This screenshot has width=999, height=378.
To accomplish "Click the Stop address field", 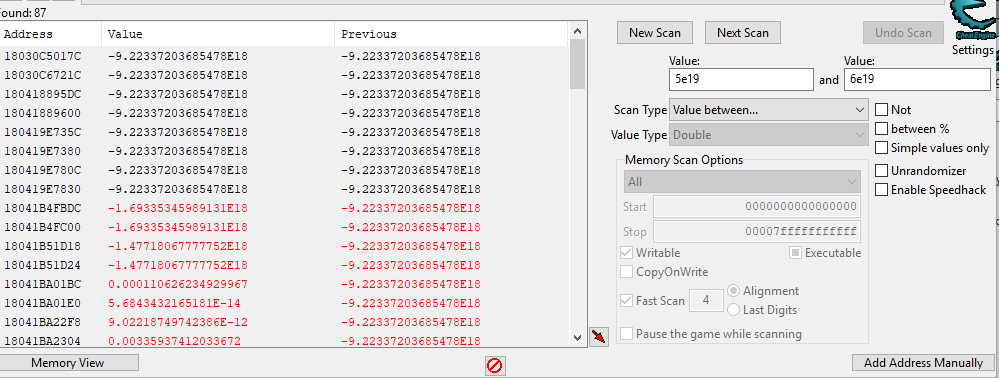I will click(757, 231).
